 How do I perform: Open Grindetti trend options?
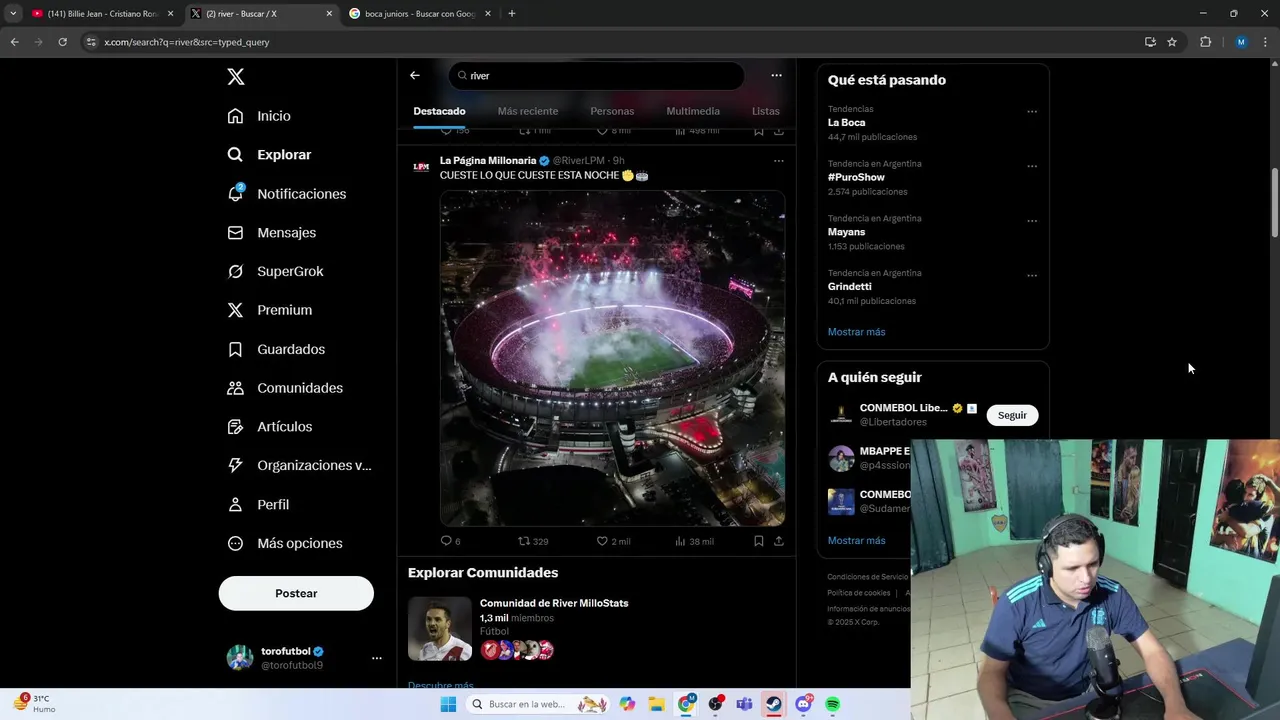click(x=1032, y=276)
